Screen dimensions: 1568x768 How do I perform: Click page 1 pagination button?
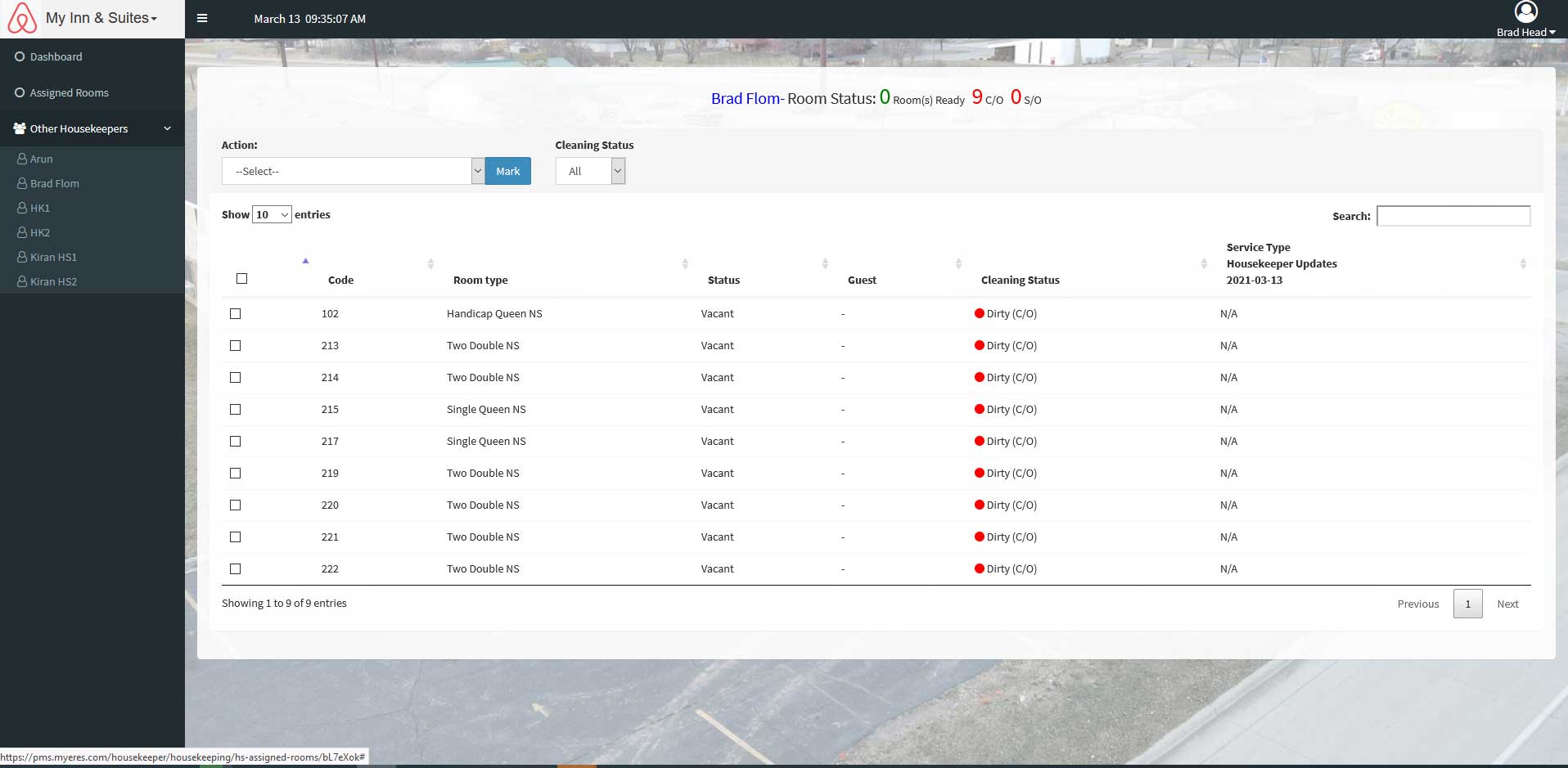(1467, 604)
